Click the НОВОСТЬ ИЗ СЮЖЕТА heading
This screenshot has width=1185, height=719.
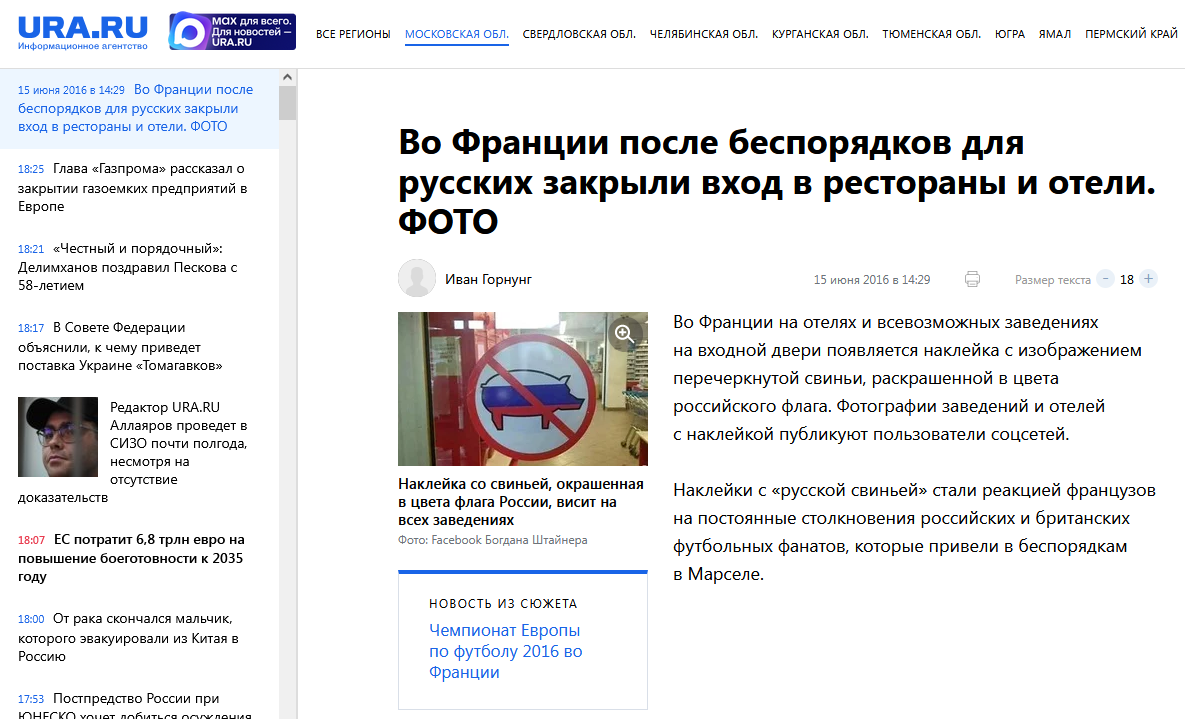click(503, 603)
